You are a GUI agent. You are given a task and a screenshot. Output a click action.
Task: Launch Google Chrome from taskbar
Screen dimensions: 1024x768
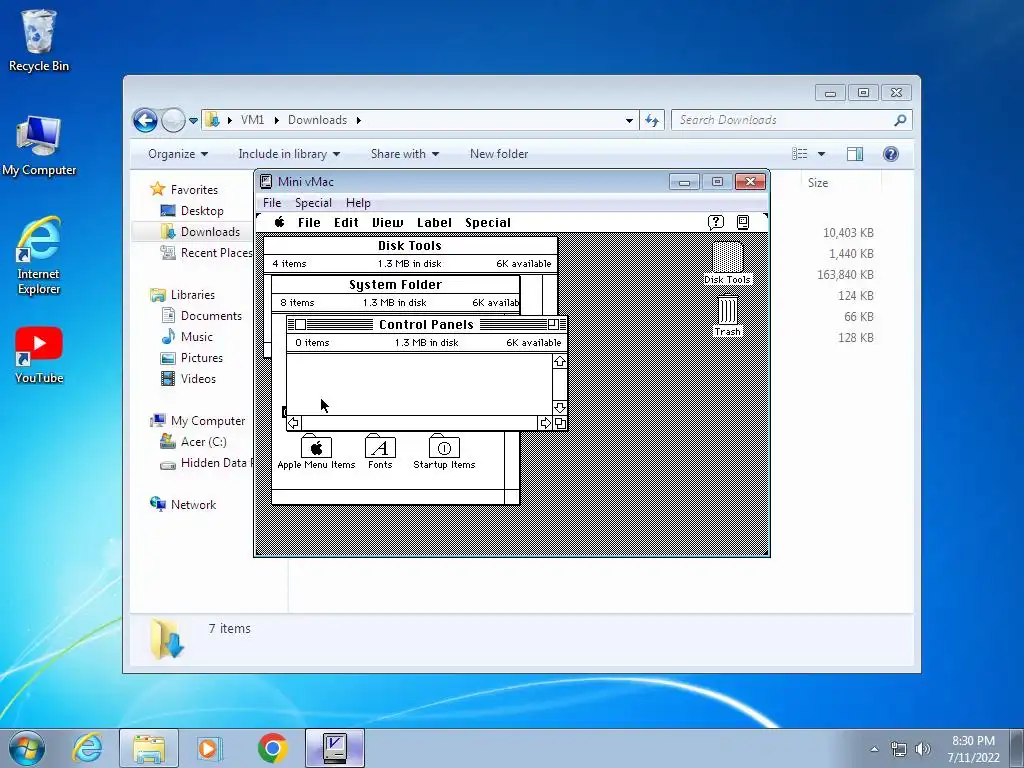click(x=272, y=748)
